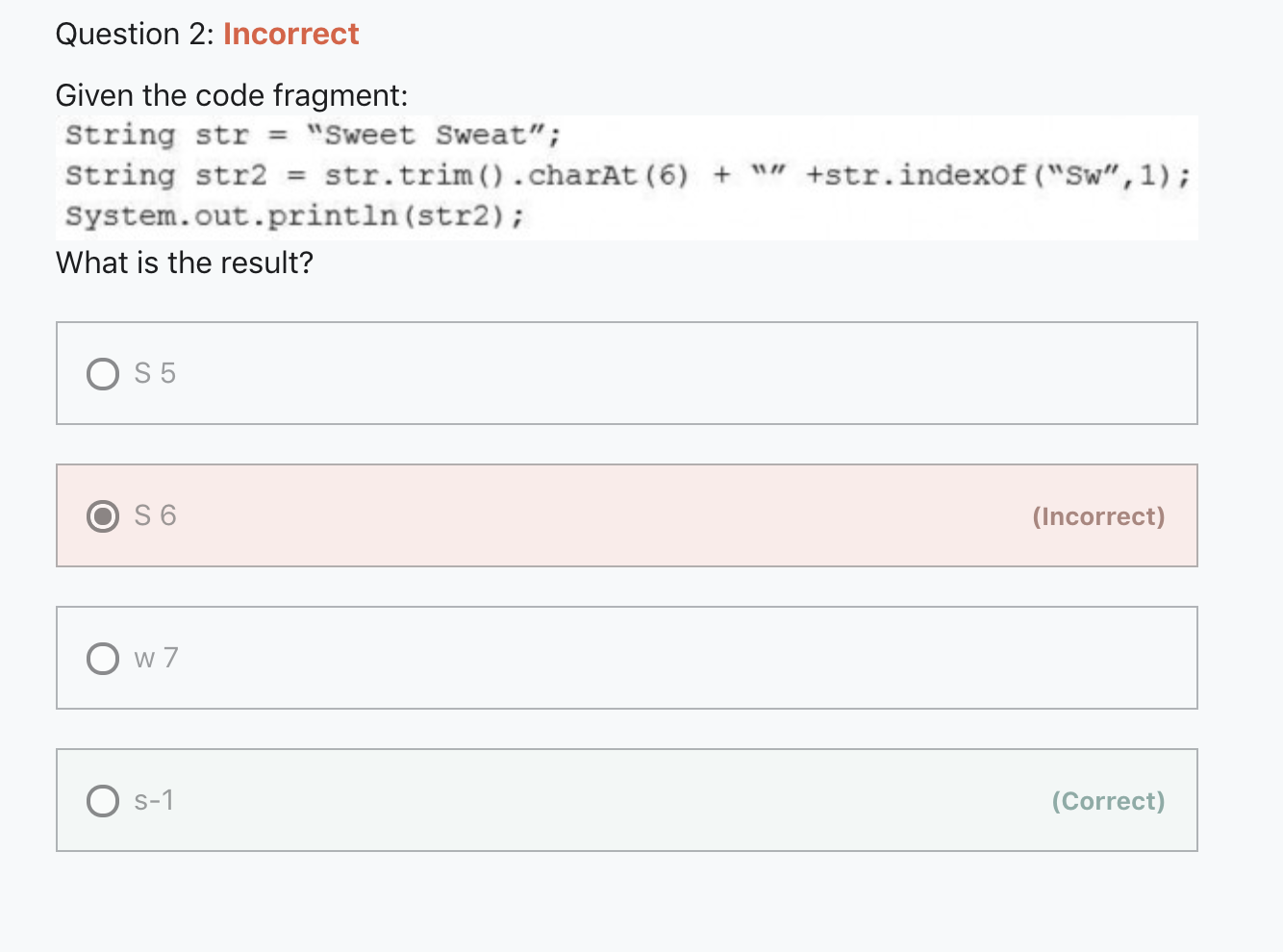The image size is (1283, 952).
Task: Click the (Correct) label on s-1
Action: [x=1108, y=800]
